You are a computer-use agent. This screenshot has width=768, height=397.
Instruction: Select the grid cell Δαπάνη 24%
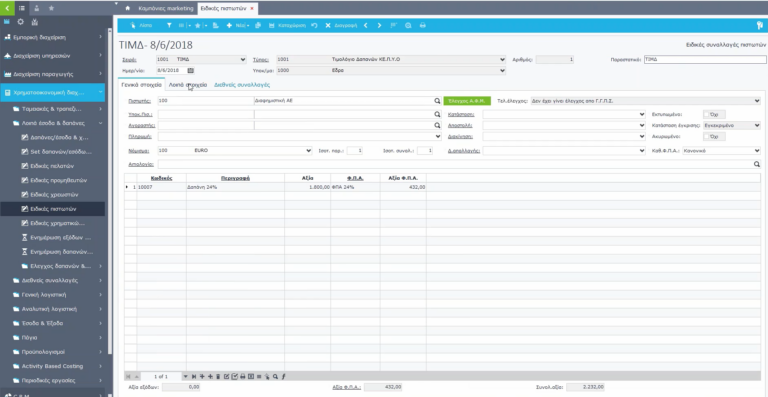coord(235,187)
